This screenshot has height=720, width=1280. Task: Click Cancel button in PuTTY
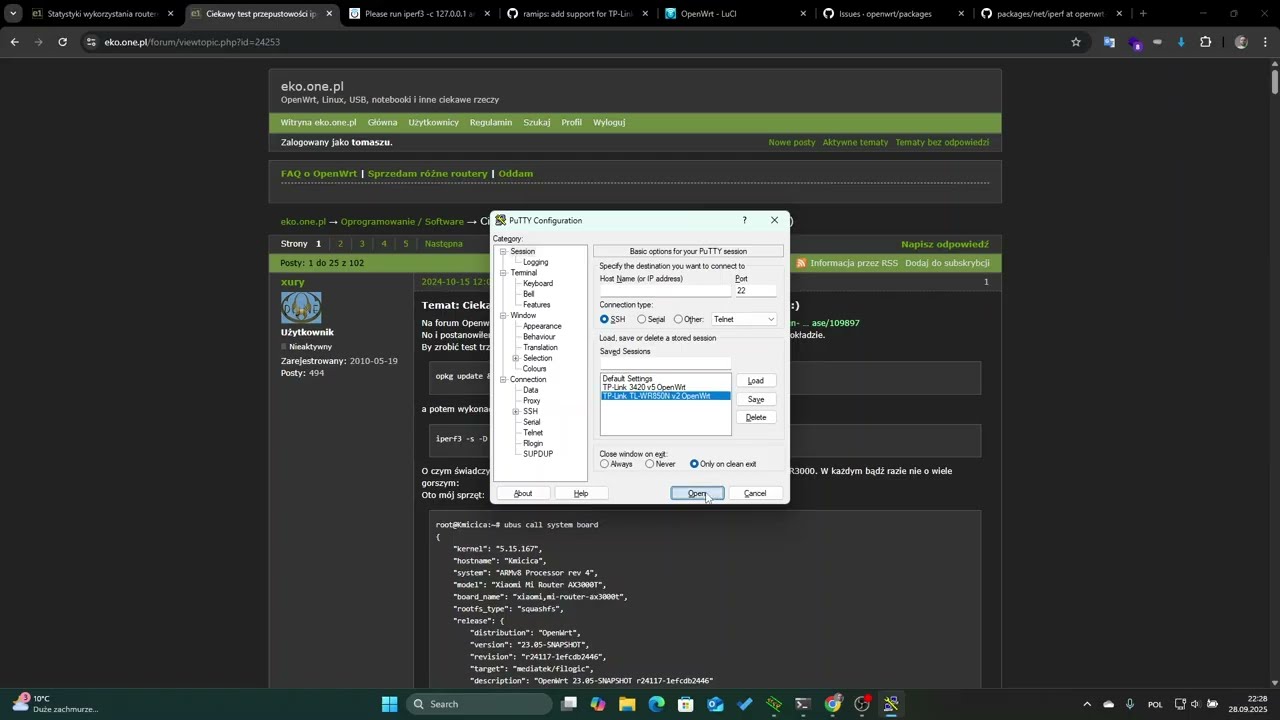(755, 493)
